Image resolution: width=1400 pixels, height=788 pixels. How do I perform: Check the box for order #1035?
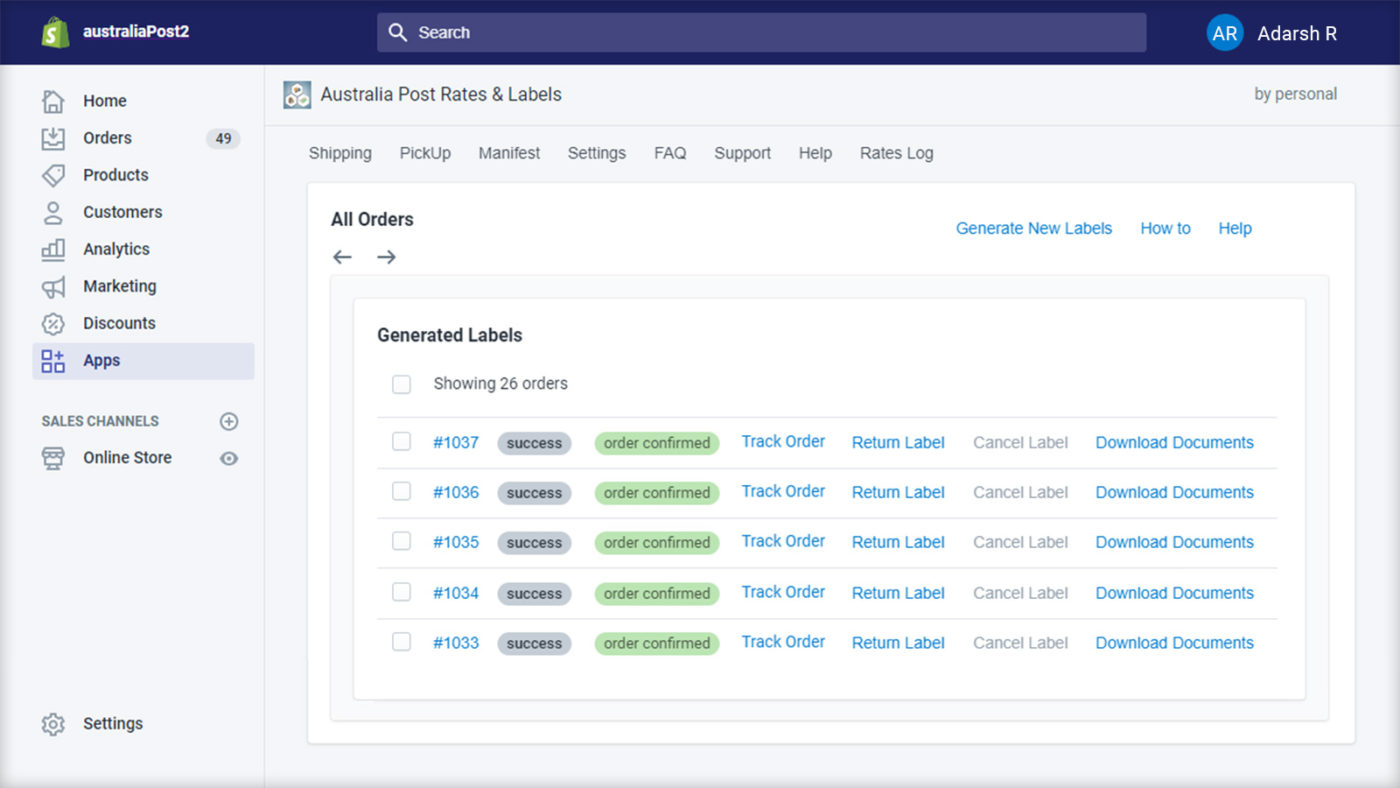[401, 541]
